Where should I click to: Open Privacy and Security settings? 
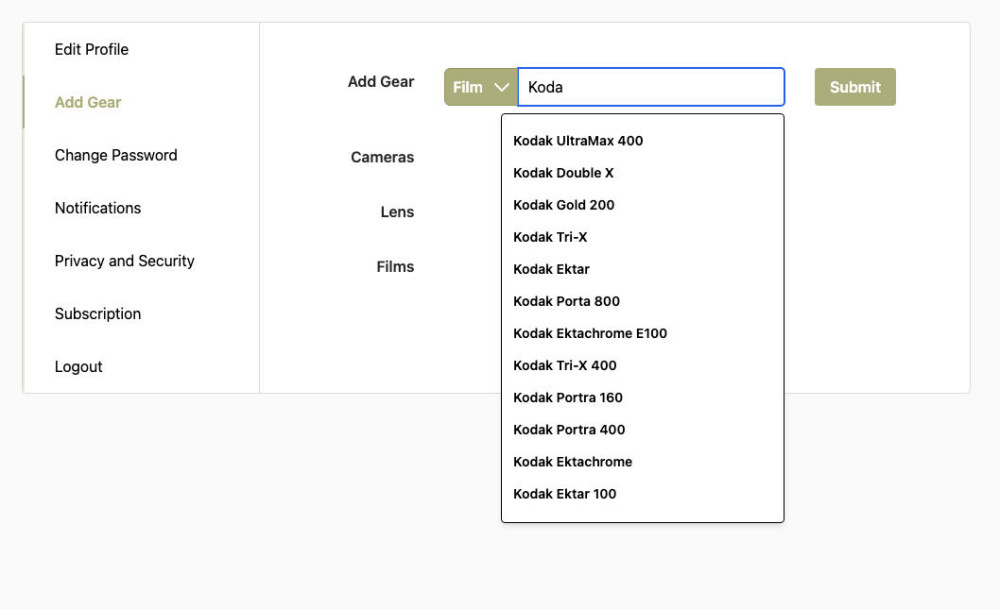click(x=124, y=261)
